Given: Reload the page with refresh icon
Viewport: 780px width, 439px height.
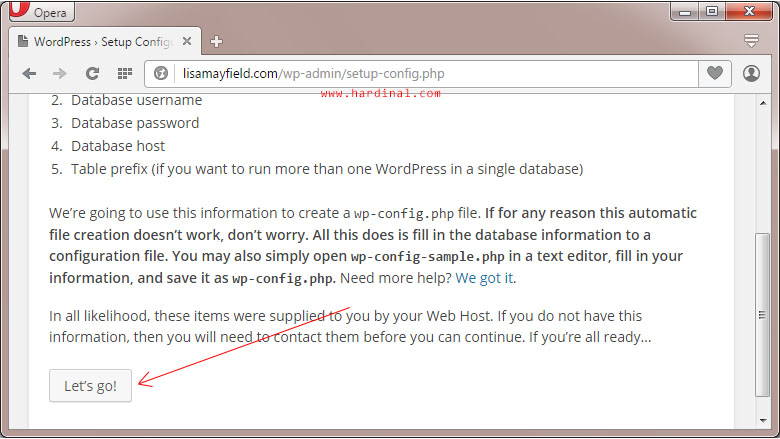Looking at the screenshot, I should (x=93, y=74).
